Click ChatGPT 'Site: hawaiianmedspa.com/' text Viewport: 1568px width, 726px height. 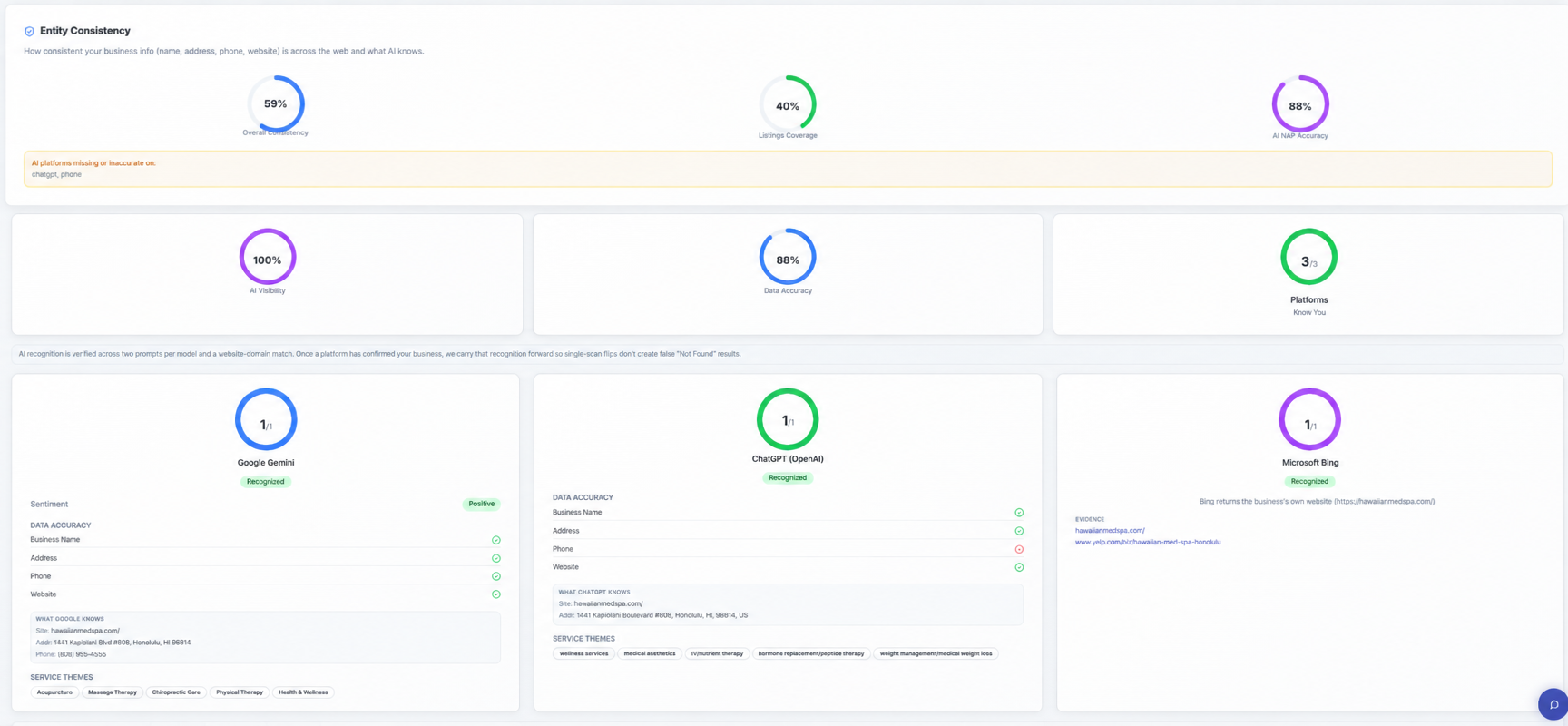pos(601,603)
